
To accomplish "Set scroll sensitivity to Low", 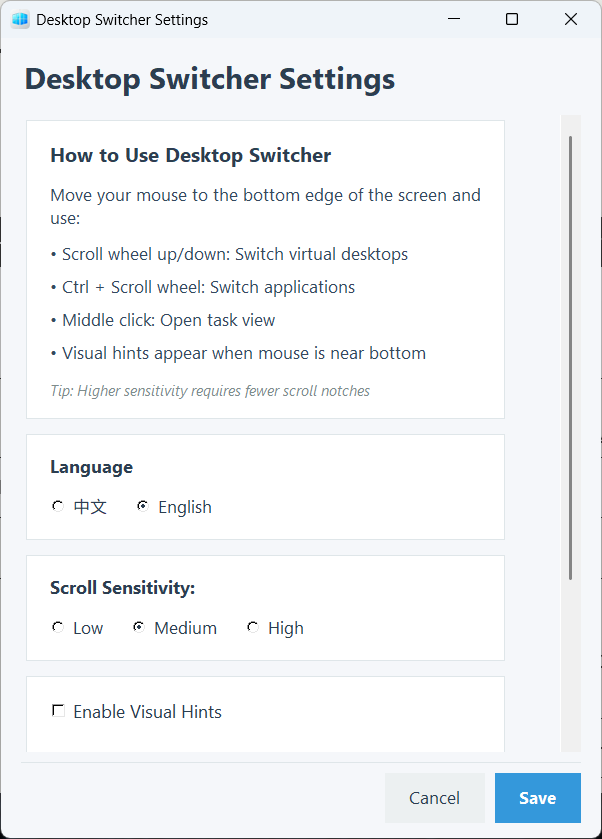I will (58, 628).
